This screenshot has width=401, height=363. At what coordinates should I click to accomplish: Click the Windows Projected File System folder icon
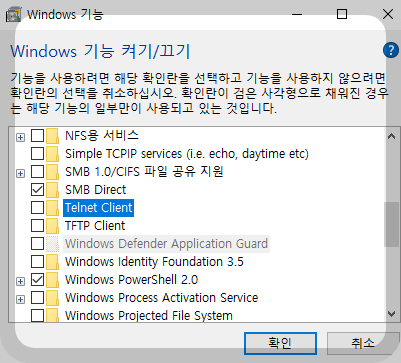52,315
